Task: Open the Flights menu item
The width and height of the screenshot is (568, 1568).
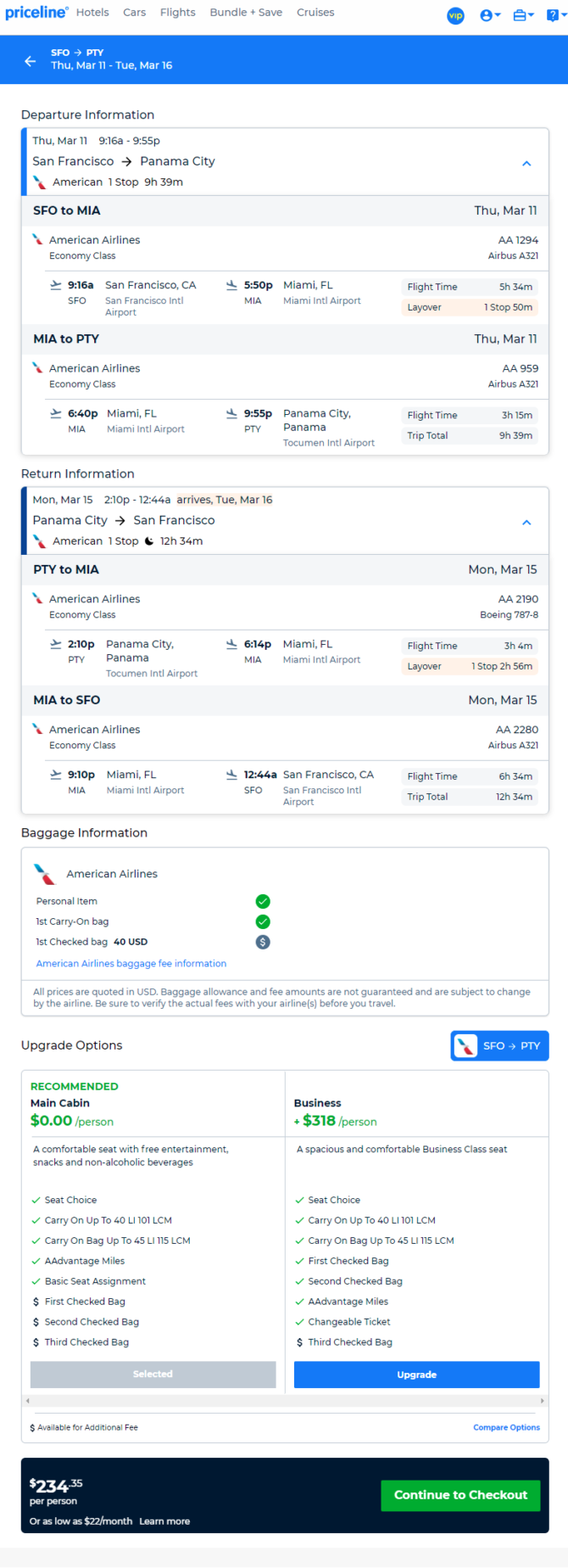Action: (178, 13)
